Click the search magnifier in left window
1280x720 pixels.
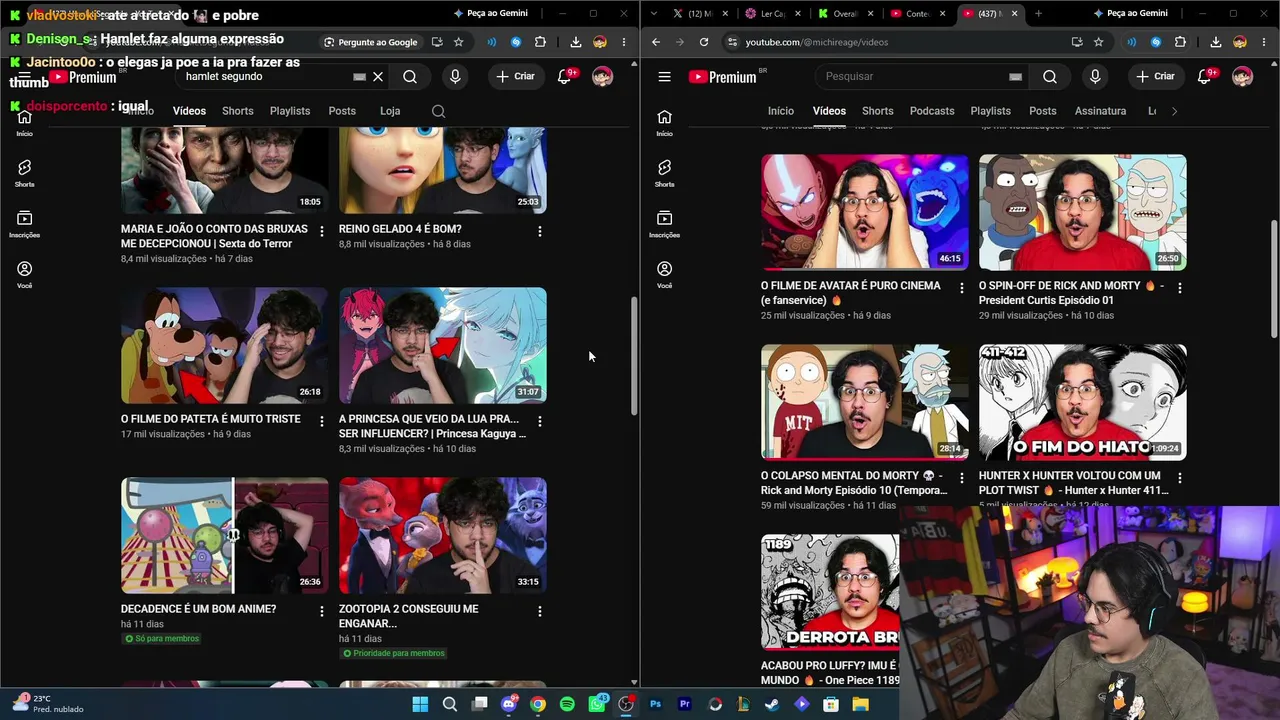[x=410, y=77]
